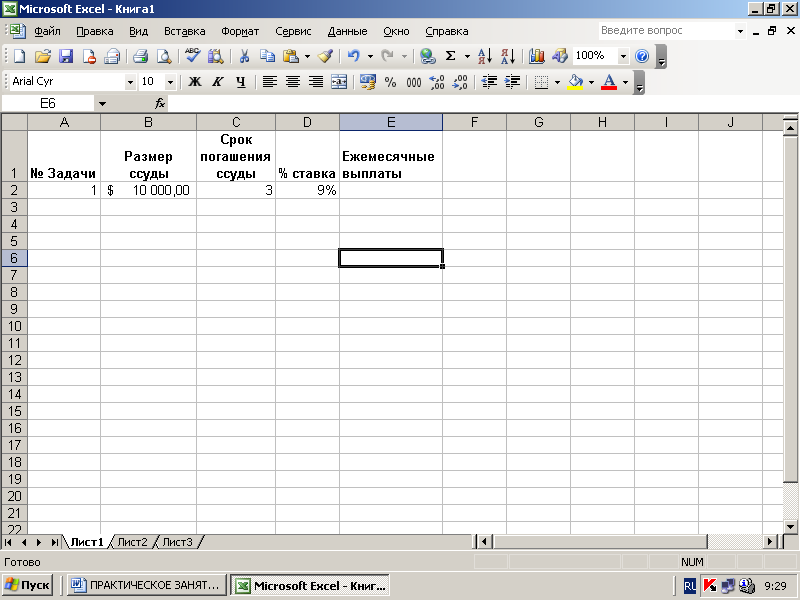800x600 pixels.
Task: Switch to sheet tab Лист2
Action: coord(132,542)
